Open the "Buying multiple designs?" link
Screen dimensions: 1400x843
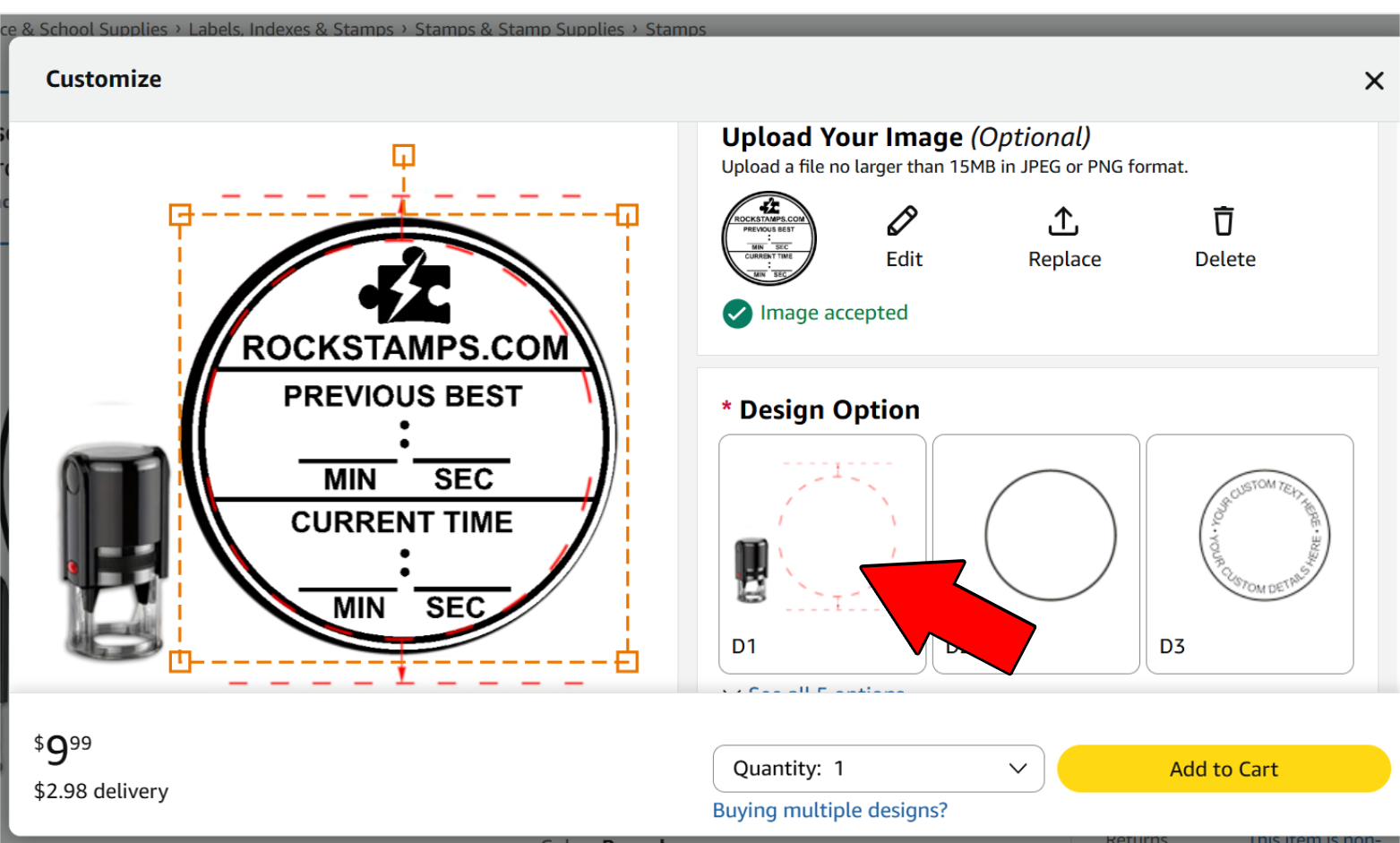829,811
